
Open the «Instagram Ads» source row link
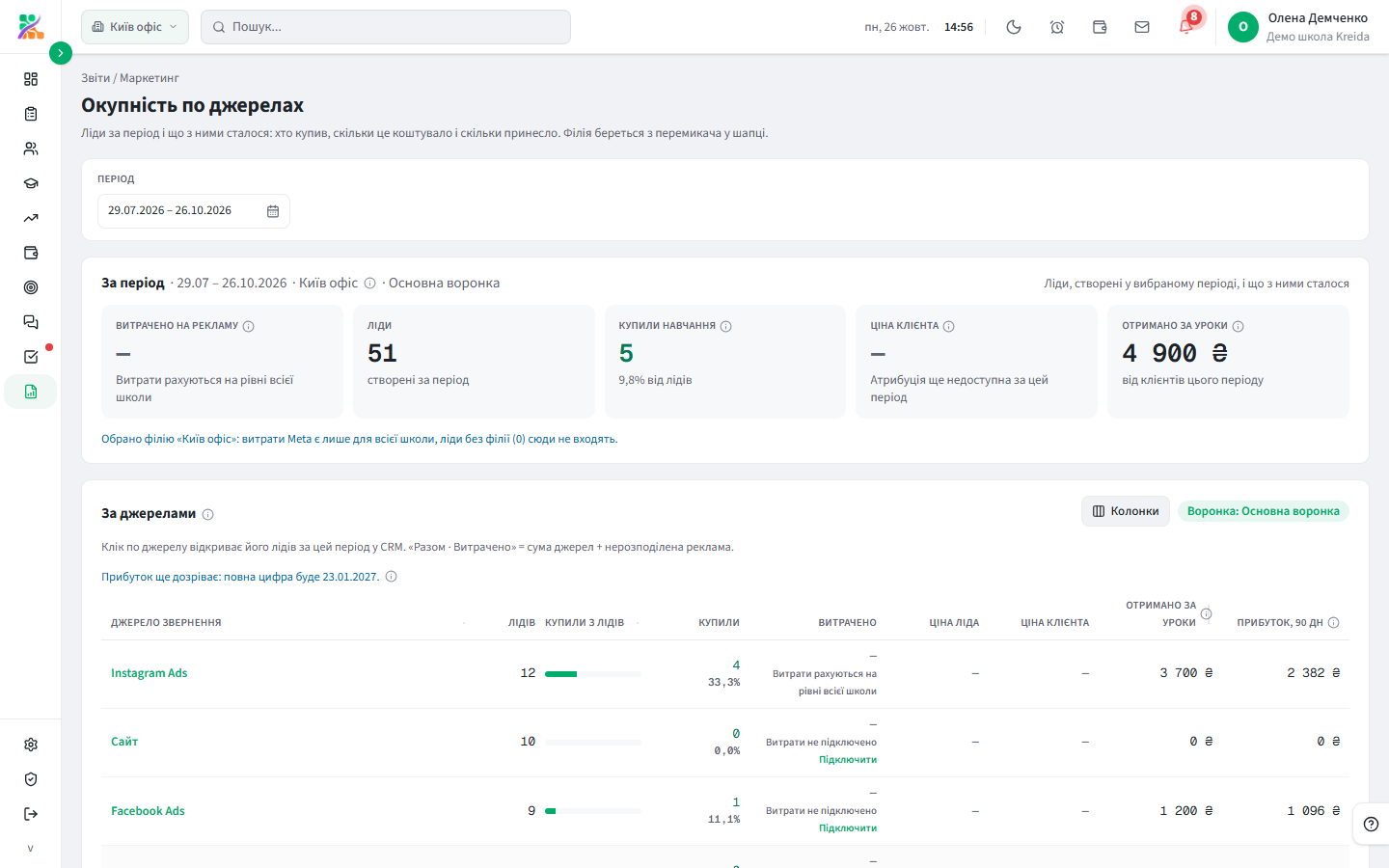click(x=150, y=673)
